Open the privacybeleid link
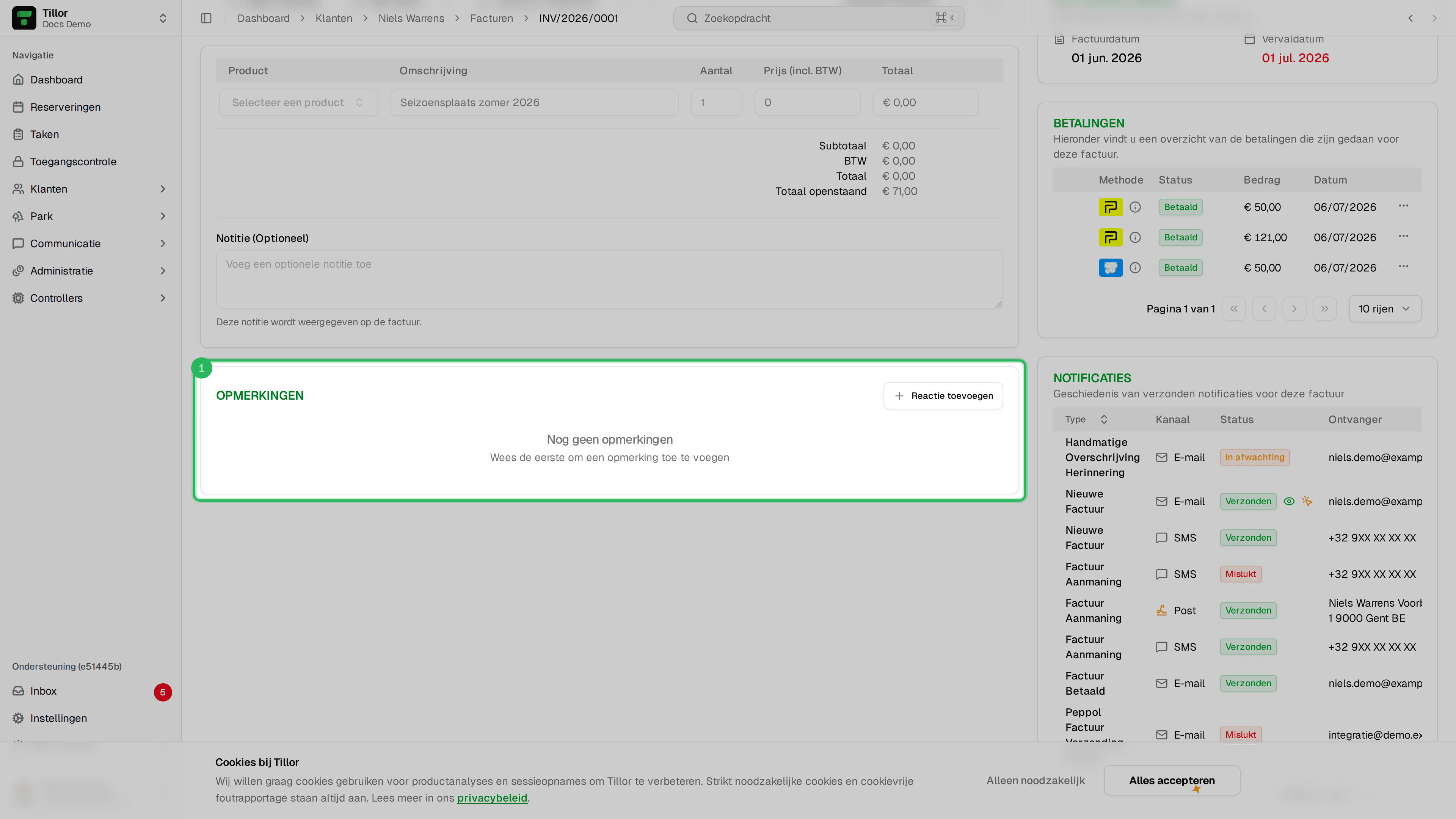 click(492, 798)
